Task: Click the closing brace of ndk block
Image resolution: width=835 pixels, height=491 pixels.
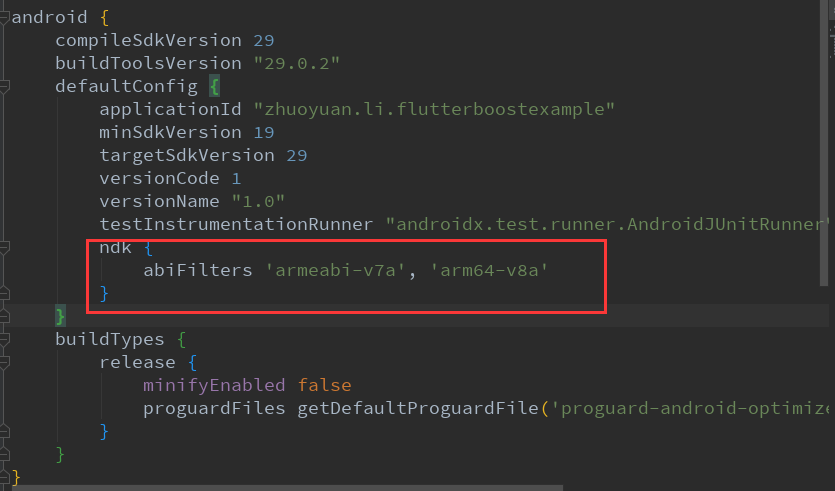Action: [x=104, y=293]
